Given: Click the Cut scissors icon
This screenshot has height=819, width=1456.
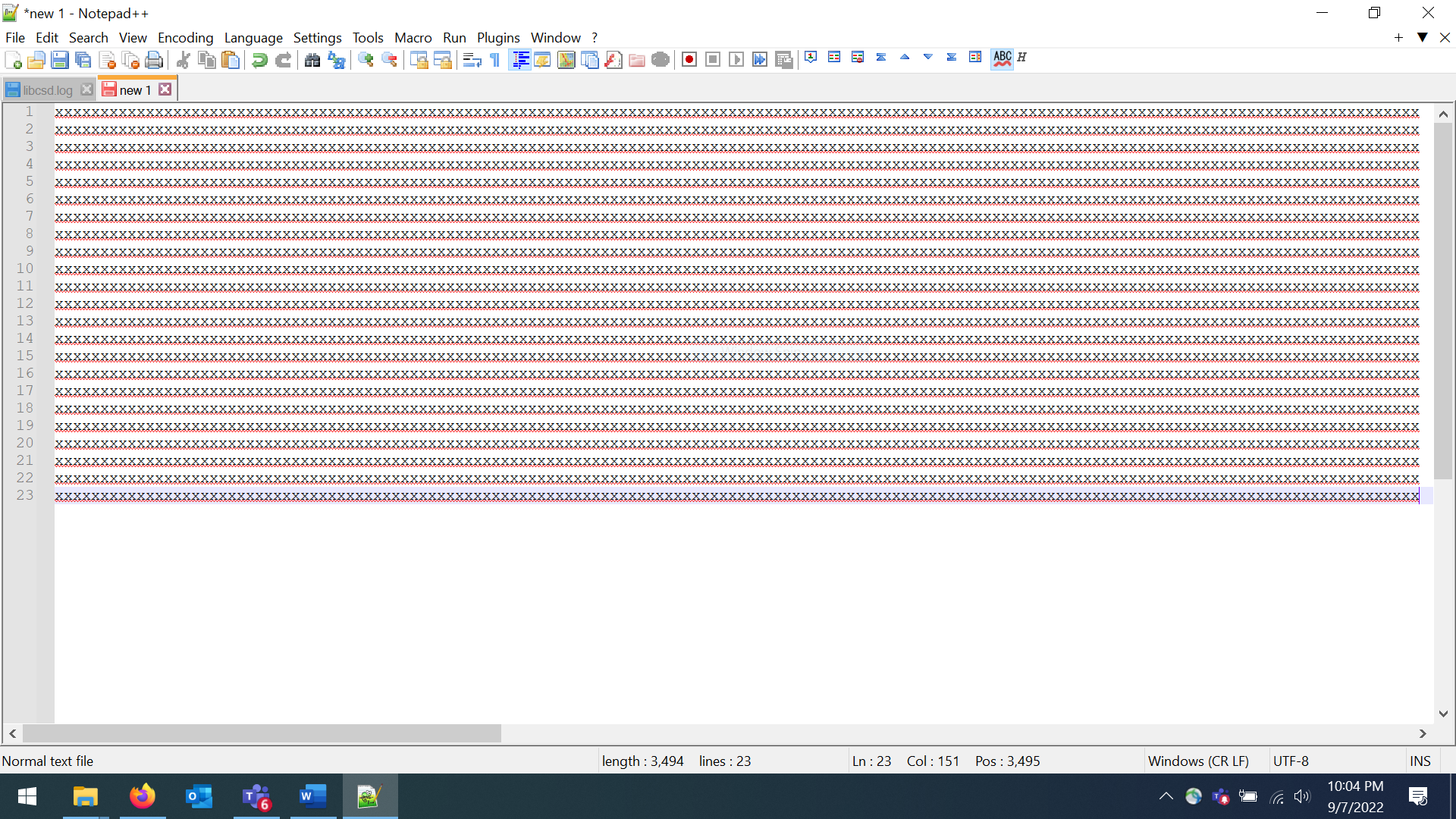Looking at the screenshot, I should pyautogui.click(x=183, y=60).
